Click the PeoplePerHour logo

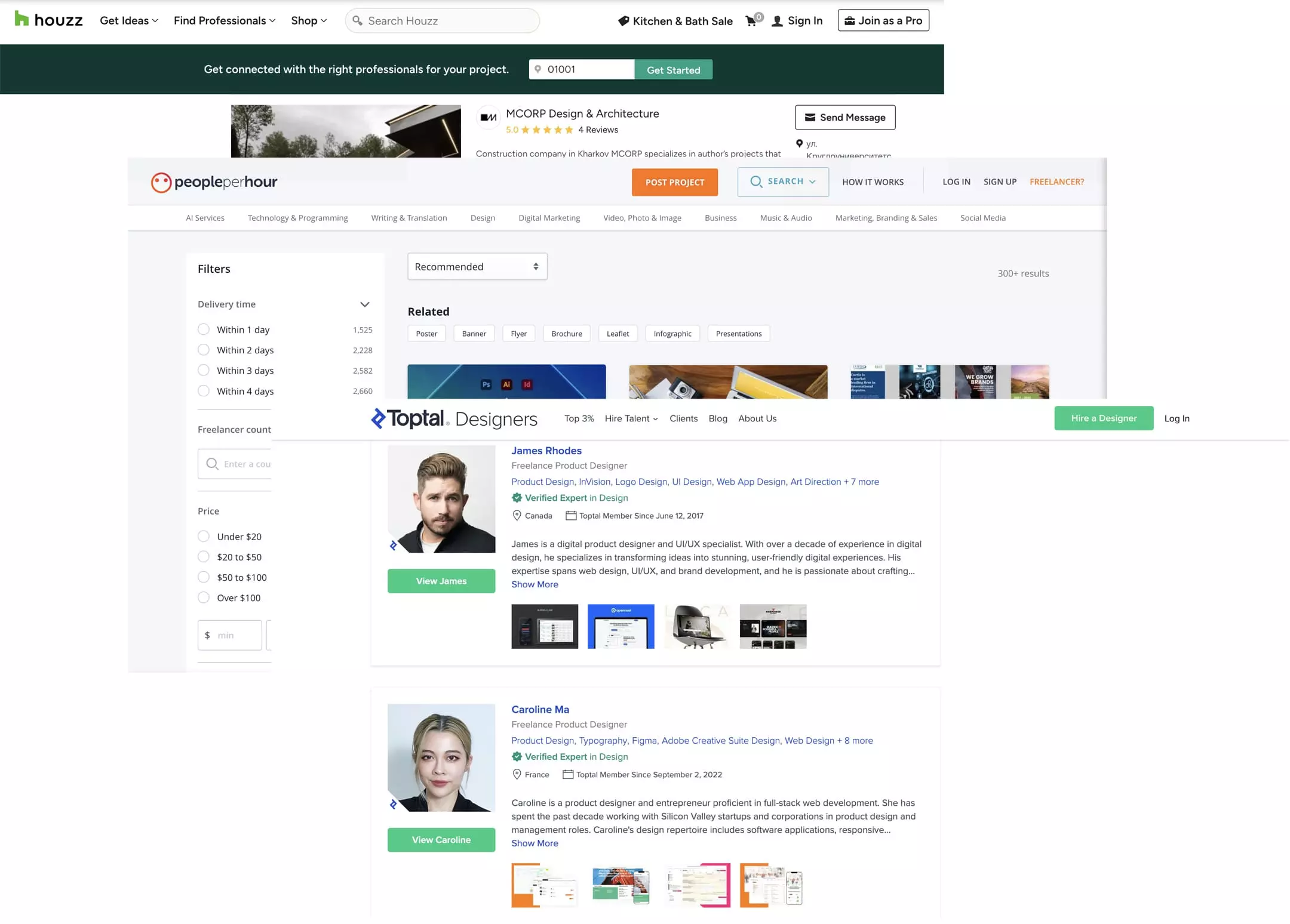[214, 182]
